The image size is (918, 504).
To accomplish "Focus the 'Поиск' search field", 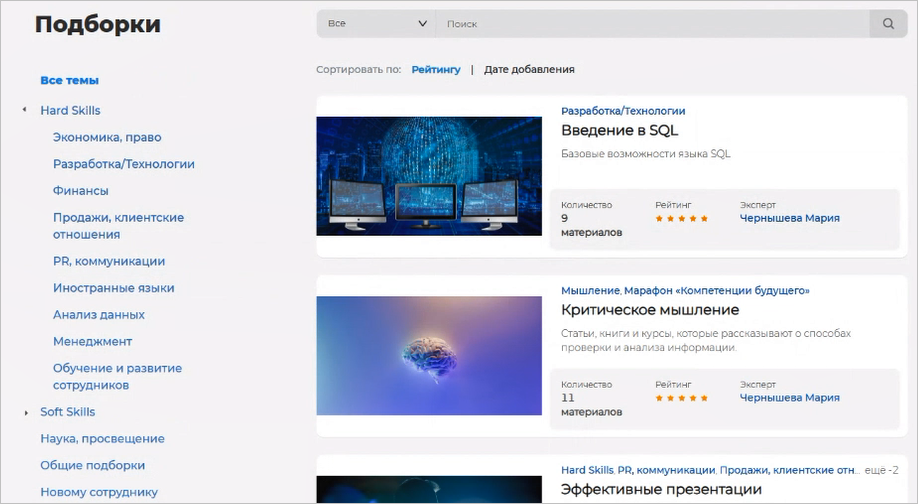I will coord(652,24).
